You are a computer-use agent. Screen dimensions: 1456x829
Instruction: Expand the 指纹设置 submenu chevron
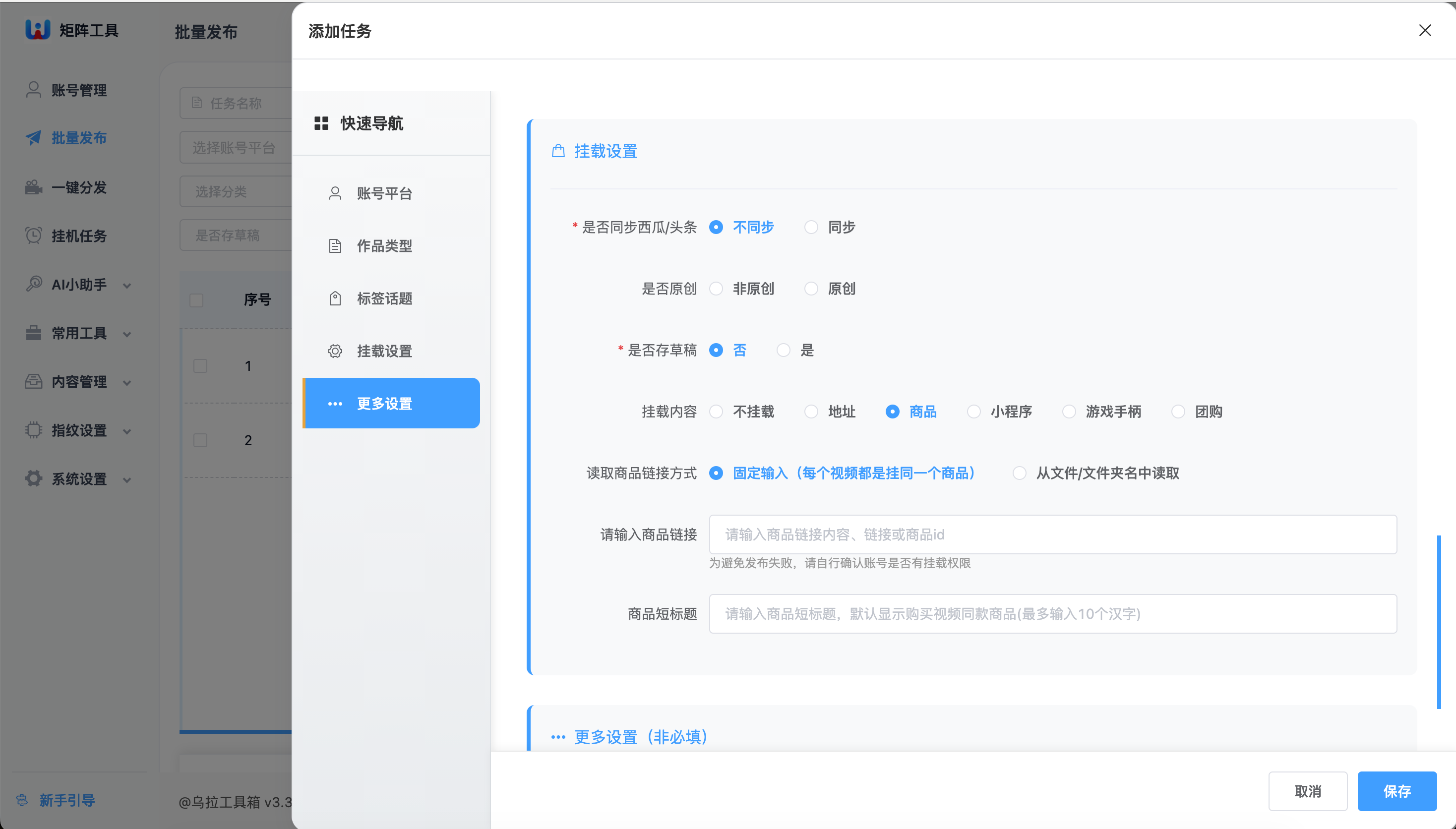point(127,431)
